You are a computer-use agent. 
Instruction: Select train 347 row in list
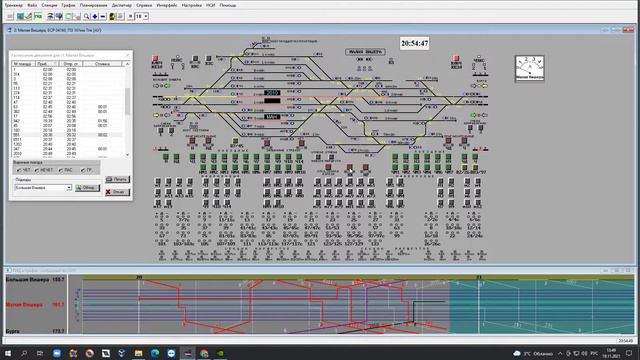67,149
